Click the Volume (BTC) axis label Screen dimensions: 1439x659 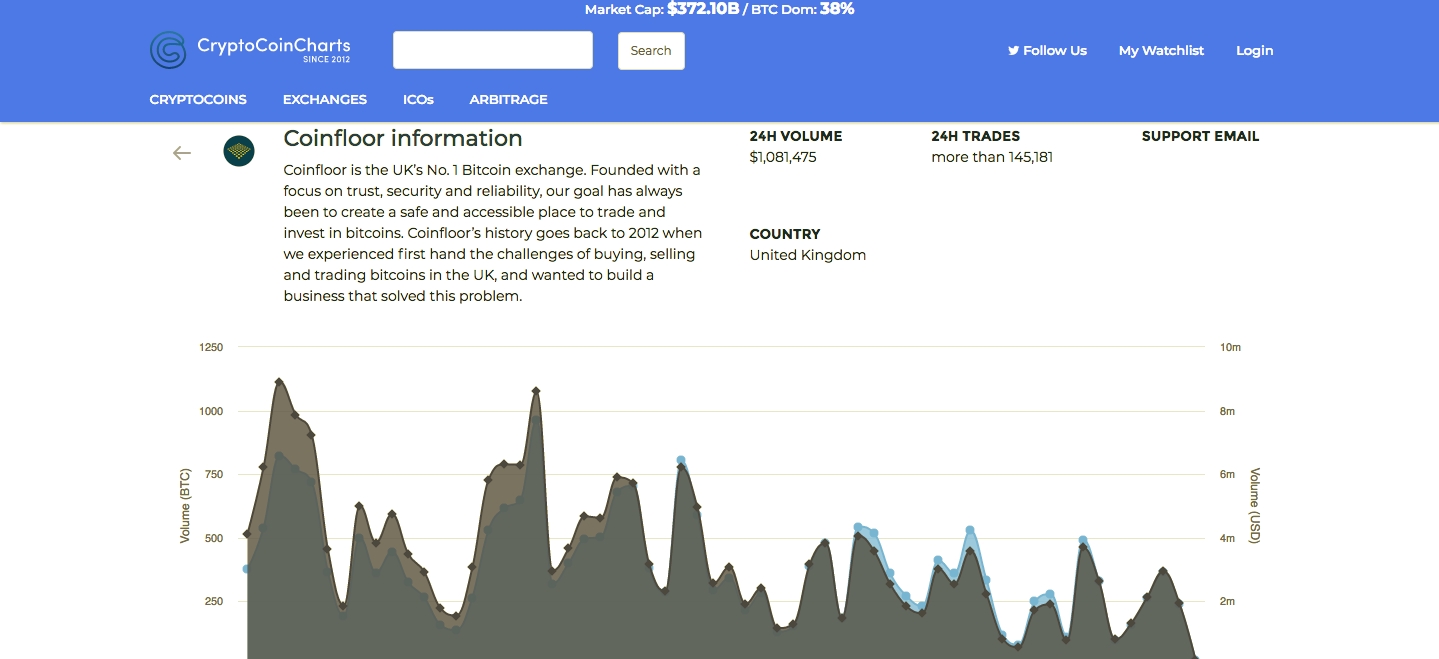point(185,506)
